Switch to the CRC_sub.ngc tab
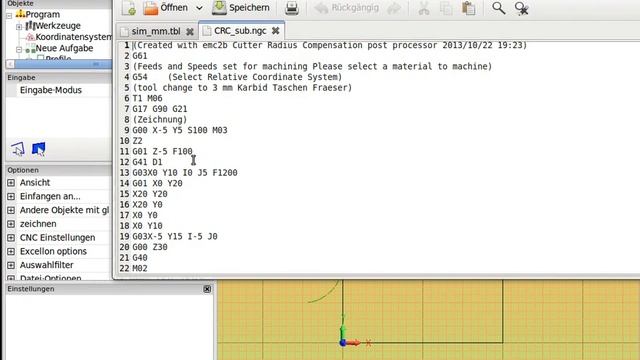The width and height of the screenshot is (640, 360). pos(240,31)
